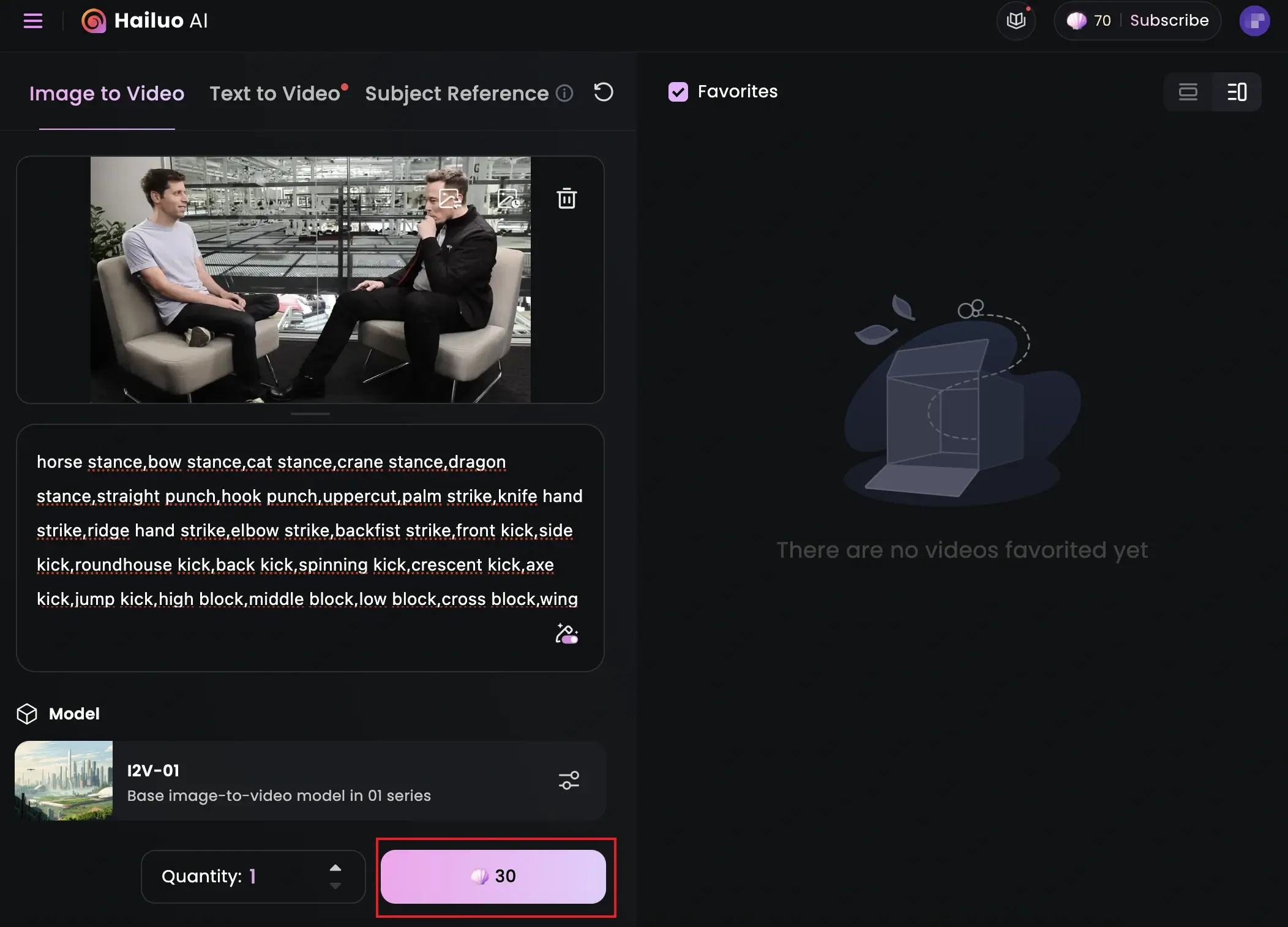Screen dimensions: 1288x927
Task: Open the user profile avatar
Action: (x=1254, y=21)
